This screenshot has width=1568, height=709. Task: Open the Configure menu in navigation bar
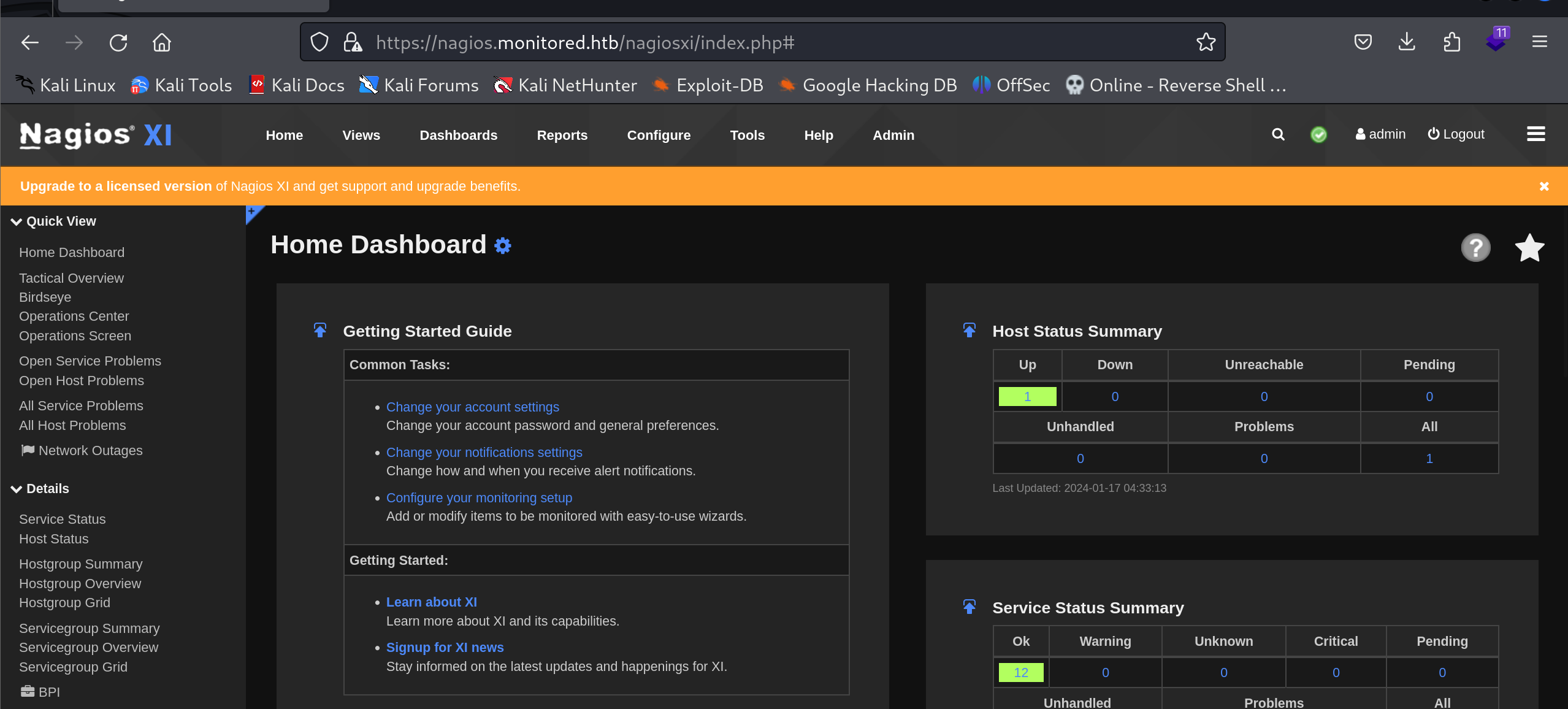coord(659,135)
